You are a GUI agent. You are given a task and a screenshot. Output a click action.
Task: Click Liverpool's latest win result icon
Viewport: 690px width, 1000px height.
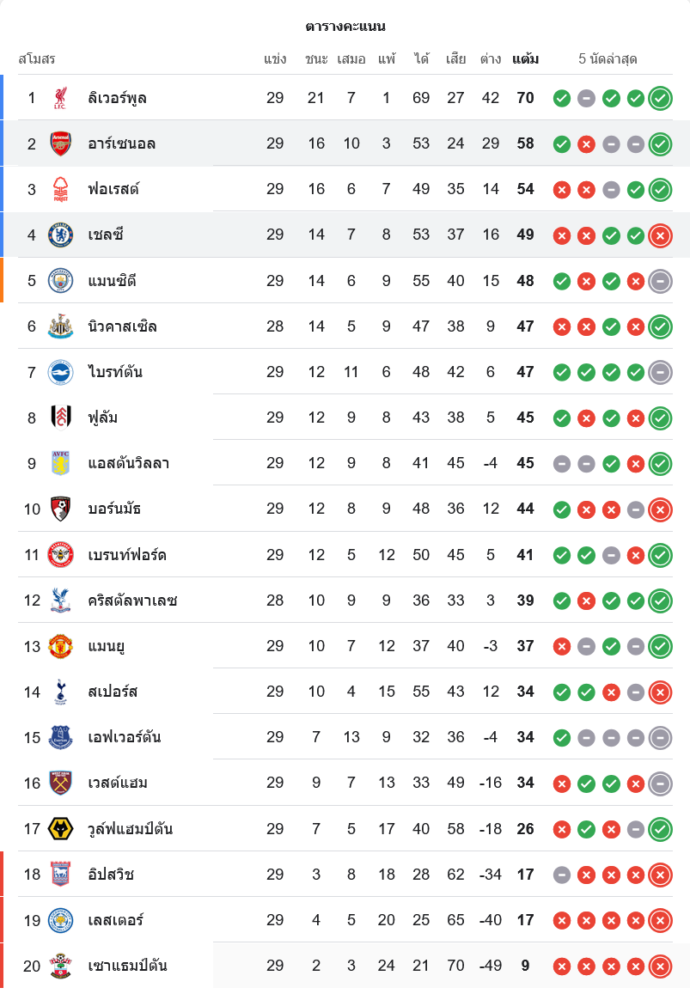(659, 98)
